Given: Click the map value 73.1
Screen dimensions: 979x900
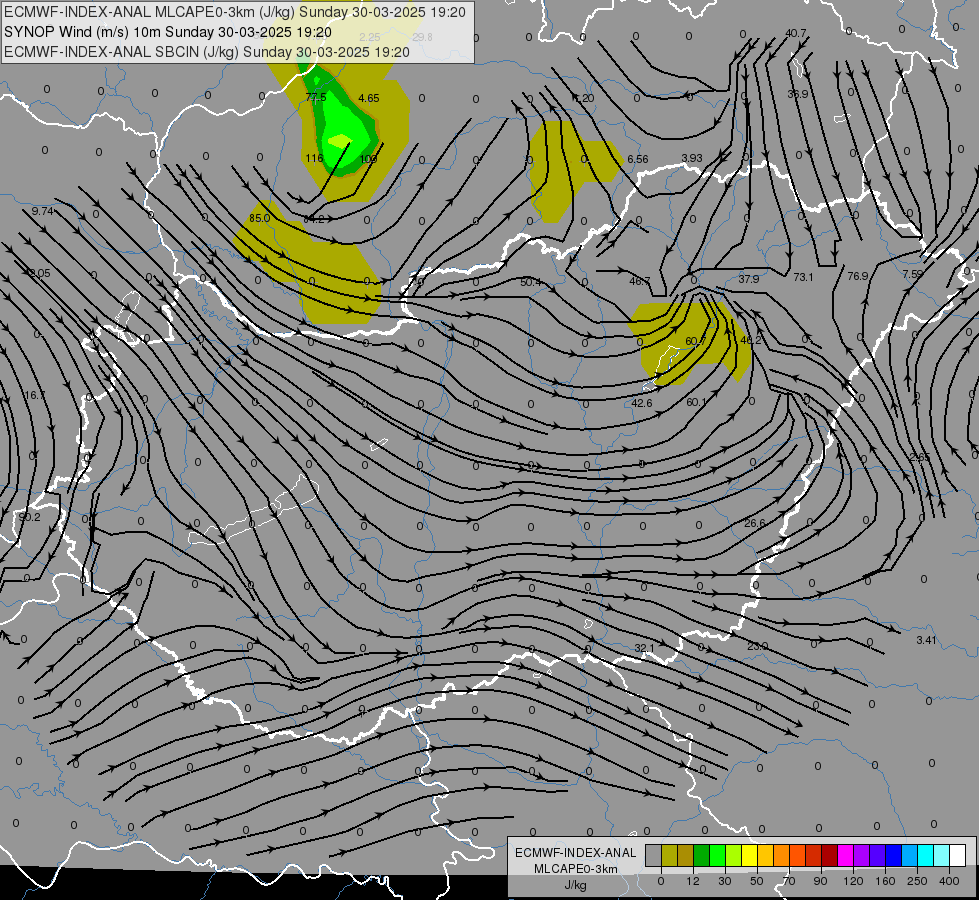Looking at the screenshot, I should click(x=803, y=277).
